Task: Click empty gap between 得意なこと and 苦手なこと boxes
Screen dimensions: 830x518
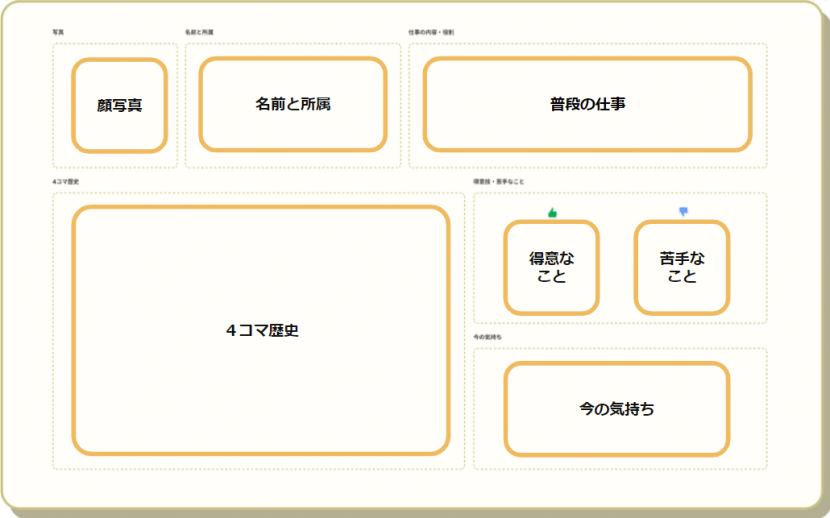Action: (x=617, y=267)
